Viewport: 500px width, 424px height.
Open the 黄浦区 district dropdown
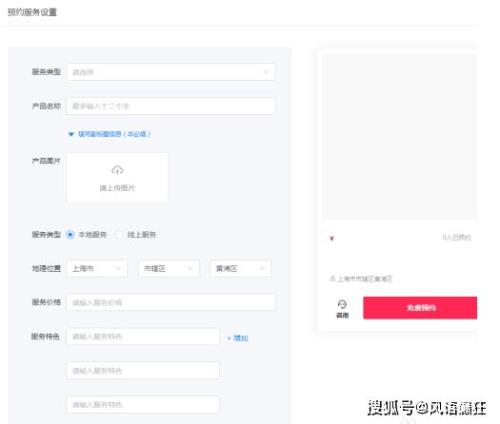click(240, 269)
